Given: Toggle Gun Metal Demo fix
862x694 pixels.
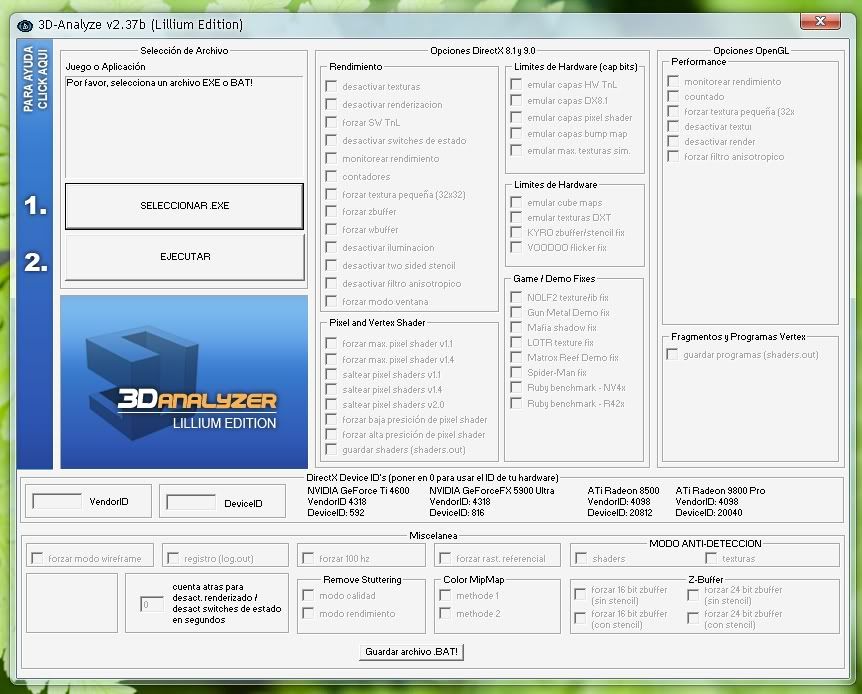Looking at the screenshot, I should click(516, 312).
